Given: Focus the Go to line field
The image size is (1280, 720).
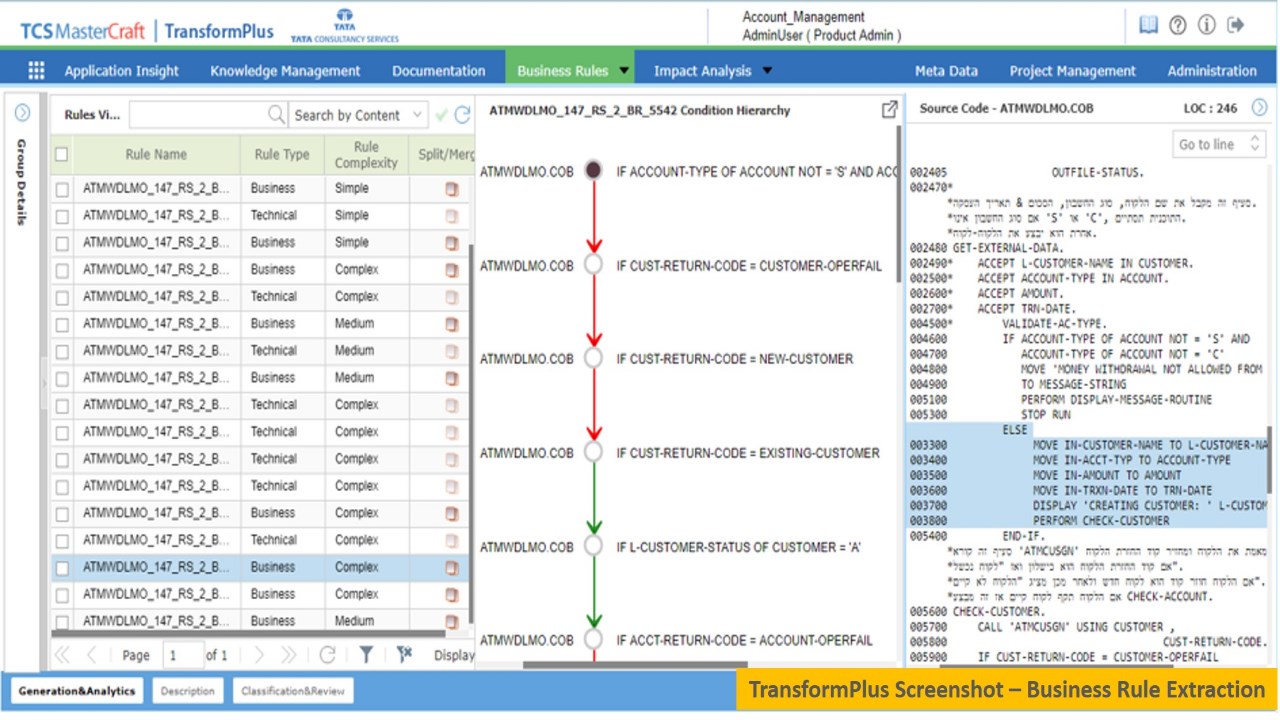Looking at the screenshot, I should click(1220, 144).
